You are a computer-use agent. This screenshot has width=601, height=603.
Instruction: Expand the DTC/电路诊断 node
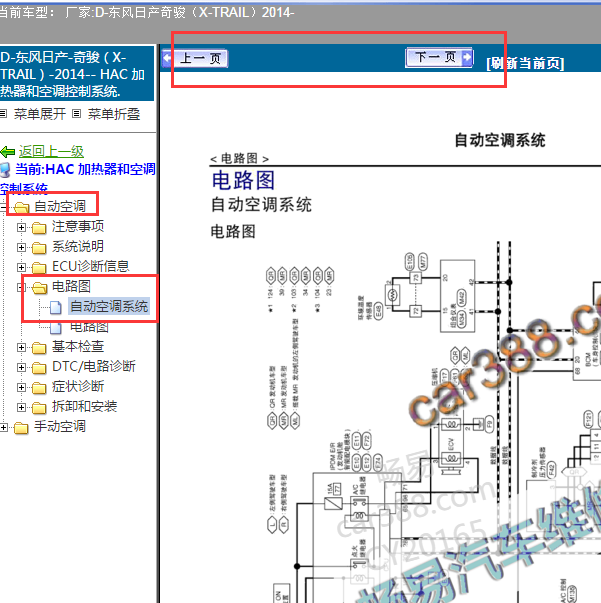21,367
